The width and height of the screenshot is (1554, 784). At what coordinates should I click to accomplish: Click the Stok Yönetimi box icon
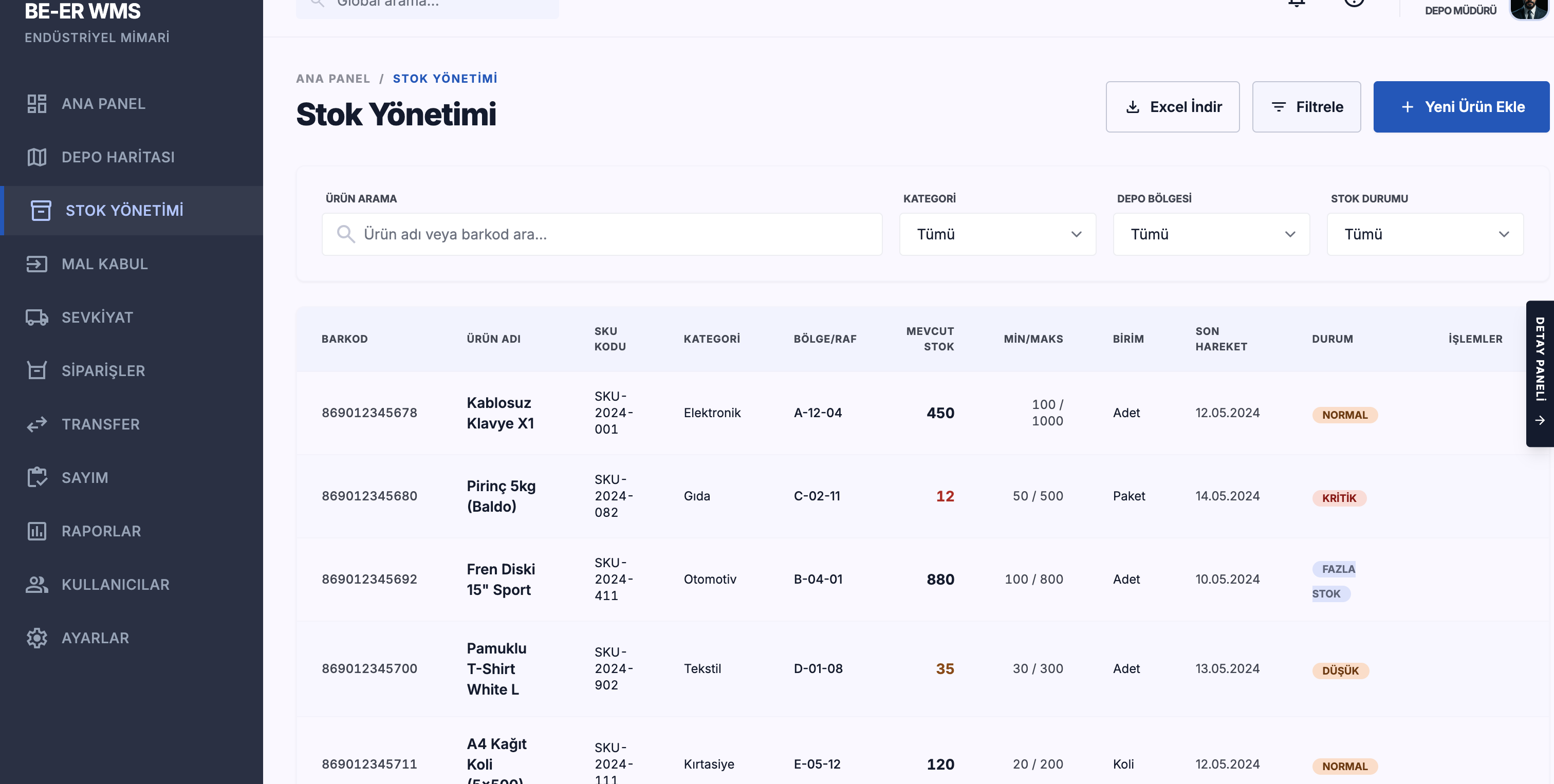pyautogui.click(x=41, y=211)
